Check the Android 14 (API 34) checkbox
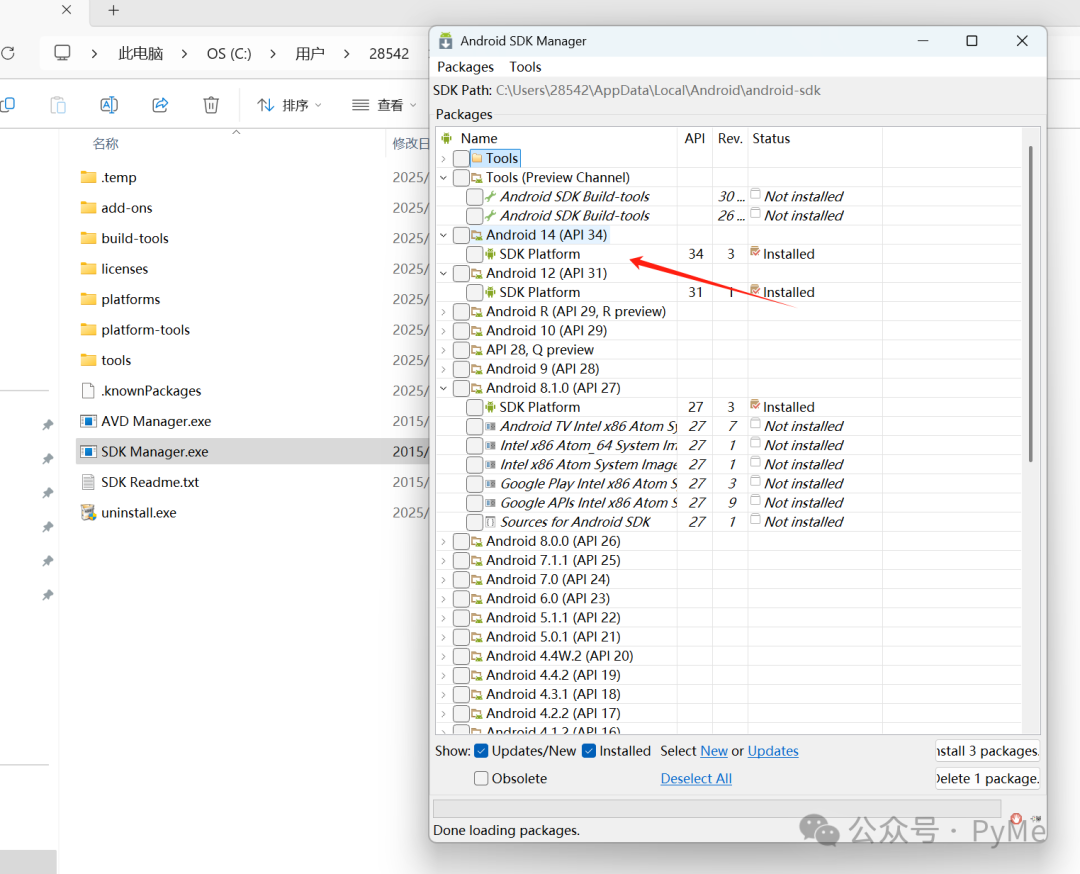This screenshot has height=874, width=1080. tap(461, 235)
